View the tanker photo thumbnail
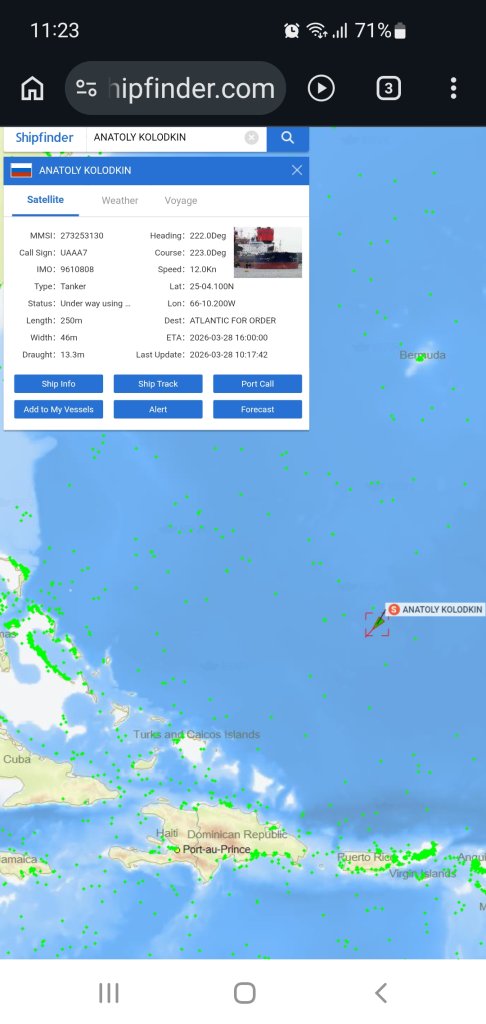The width and height of the screenshot is (486, 1024). [268, 252]
